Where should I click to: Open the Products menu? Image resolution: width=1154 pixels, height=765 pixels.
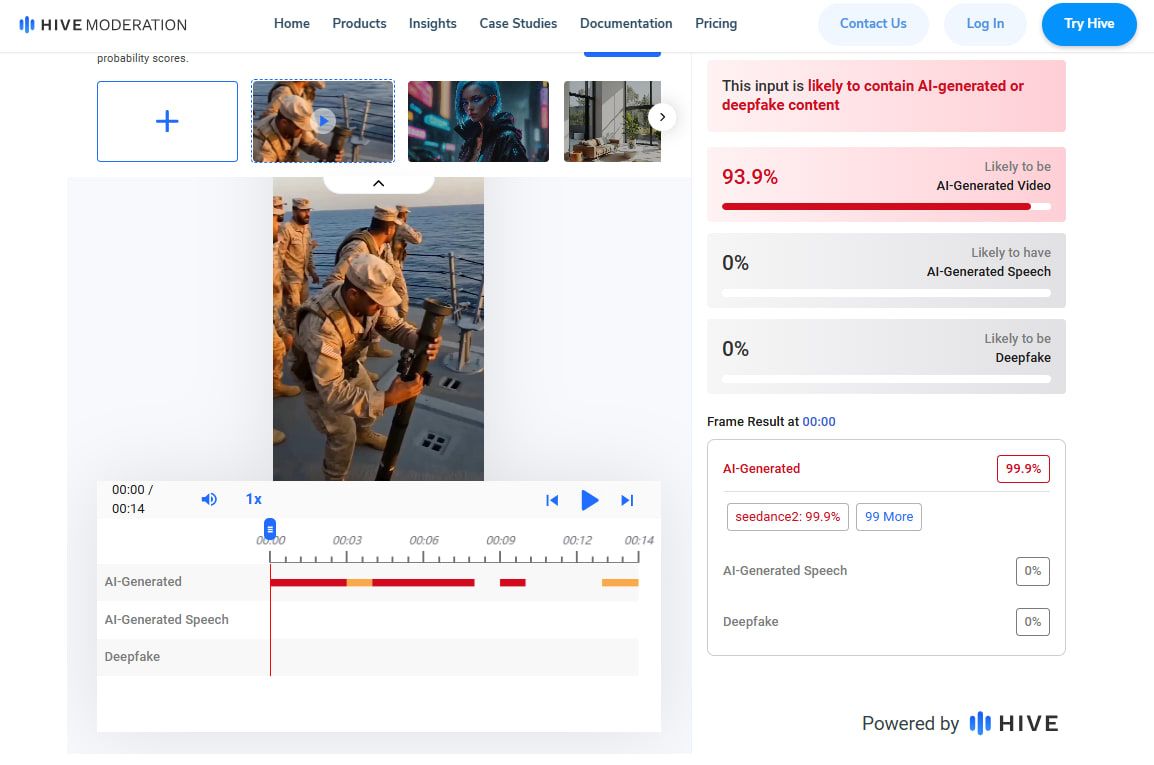[x=359, y=24]
